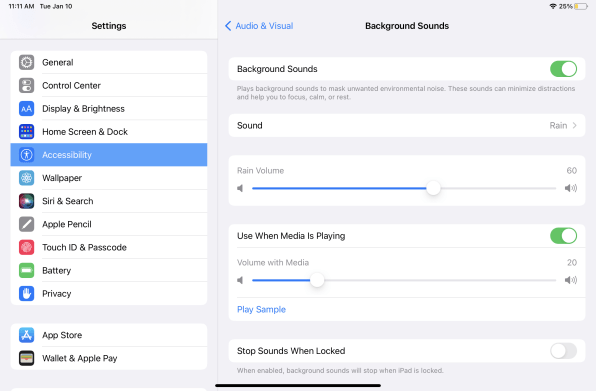This screenshot has height=391, width=596.
Task: Select Display & Brightness AA icon
Action: (27, 109)
